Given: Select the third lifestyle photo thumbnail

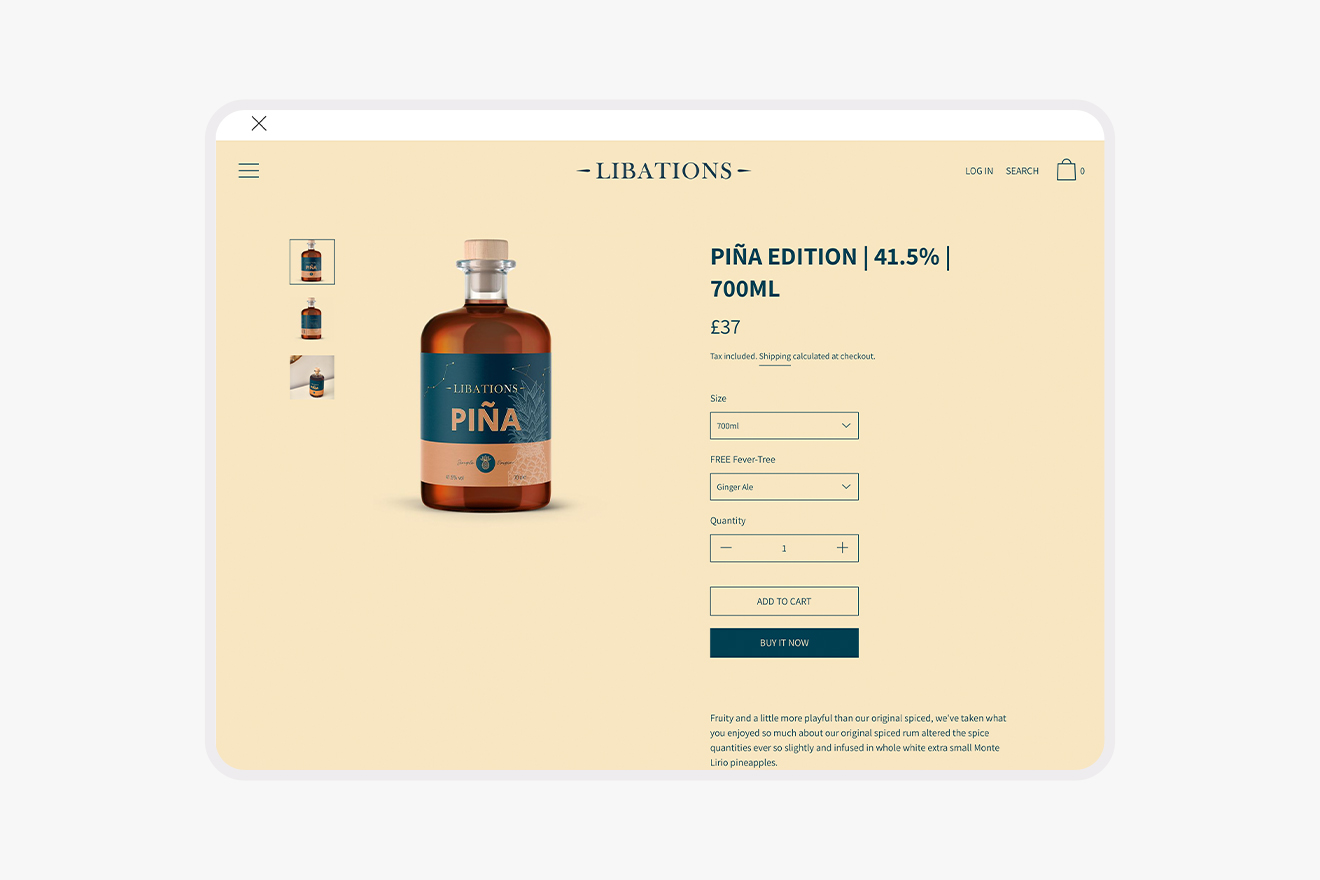Looking at the screenshot, I should pos(312,378).
